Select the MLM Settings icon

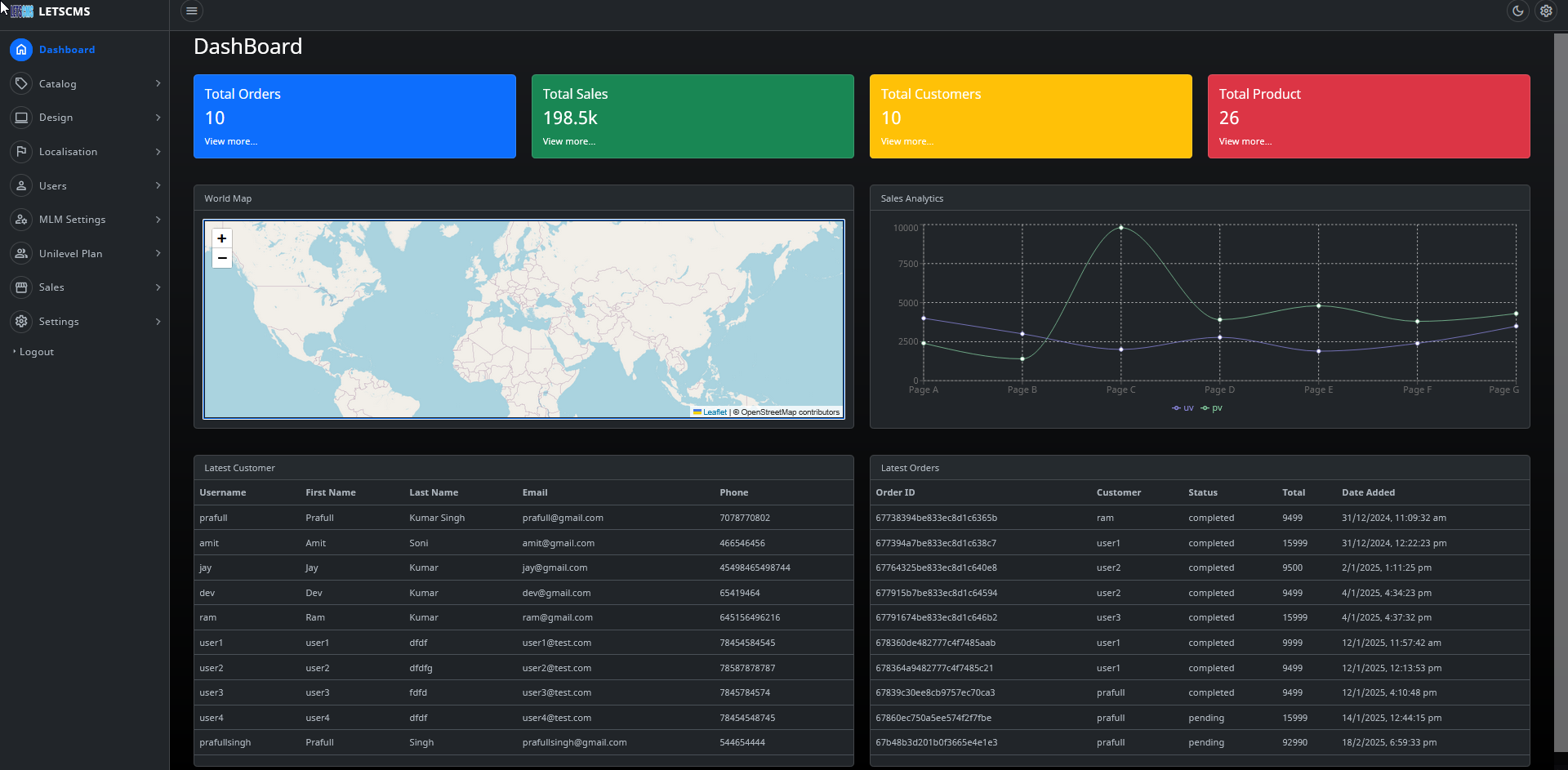pos(20,219)
